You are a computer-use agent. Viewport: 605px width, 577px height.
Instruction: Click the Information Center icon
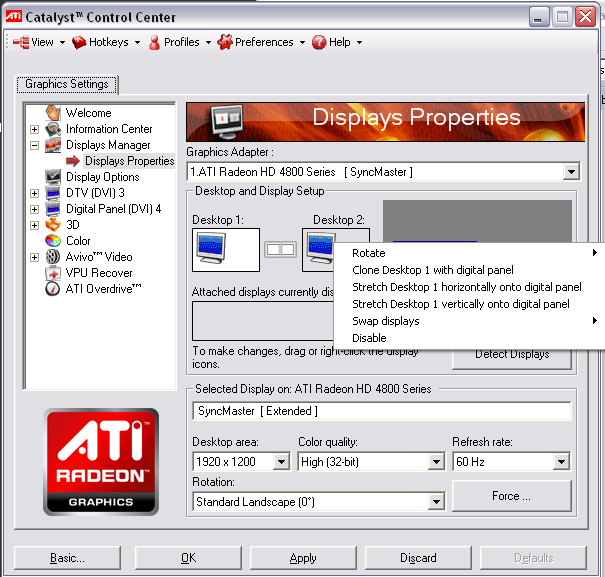(53, 129)
